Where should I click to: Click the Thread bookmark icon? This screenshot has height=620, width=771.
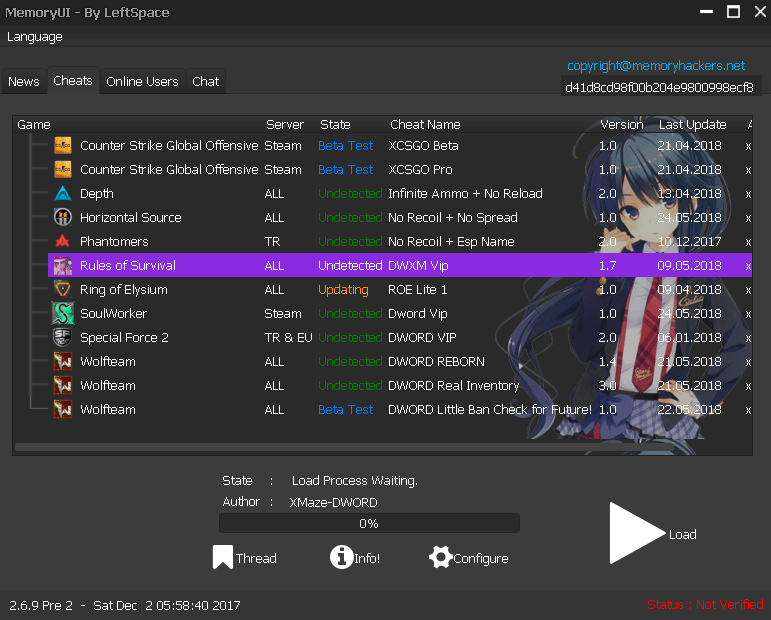pyautogui.click(x=223, y=557)
